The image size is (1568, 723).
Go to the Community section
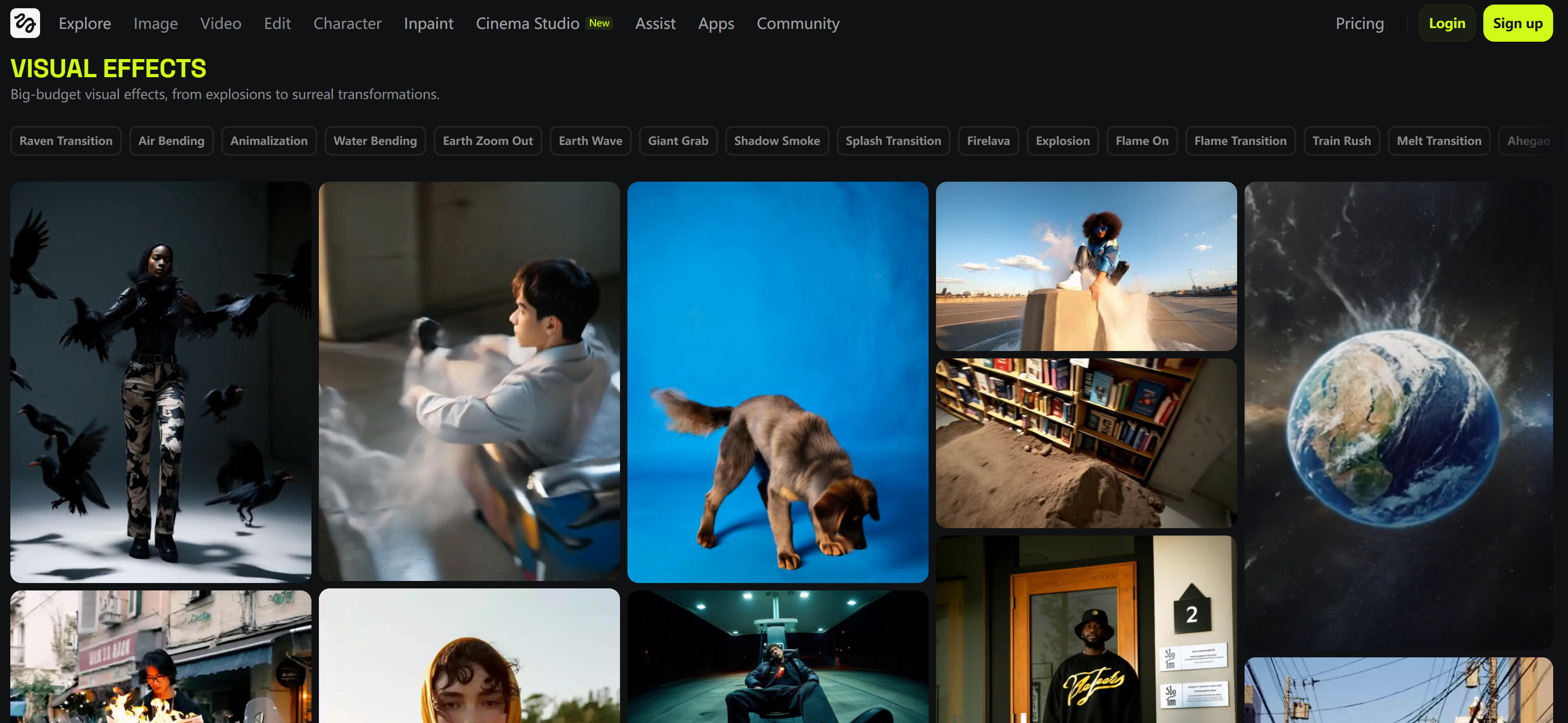pos(797,23)
